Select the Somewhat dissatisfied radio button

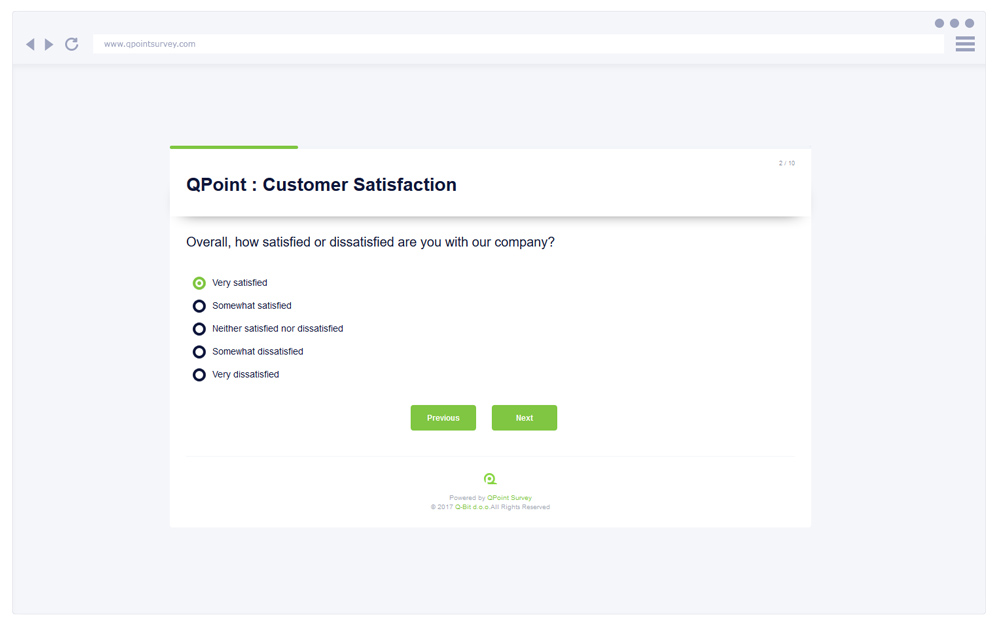coord(199,352)
